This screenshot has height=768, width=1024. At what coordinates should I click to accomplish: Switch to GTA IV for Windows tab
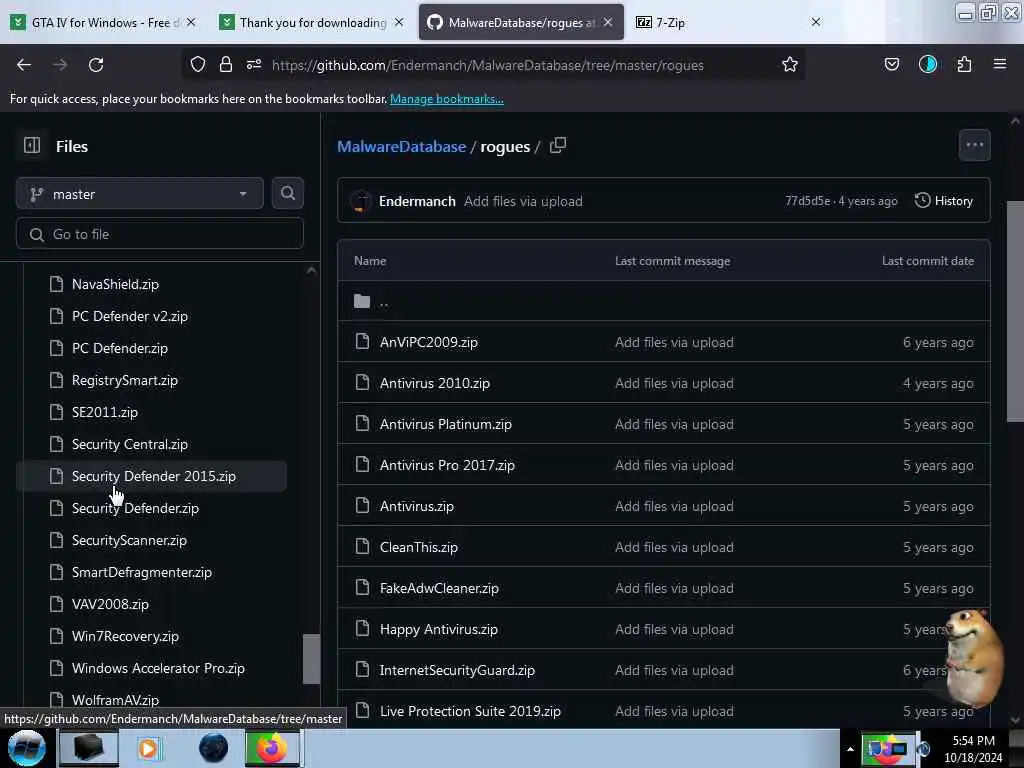[x=104, y=23]
